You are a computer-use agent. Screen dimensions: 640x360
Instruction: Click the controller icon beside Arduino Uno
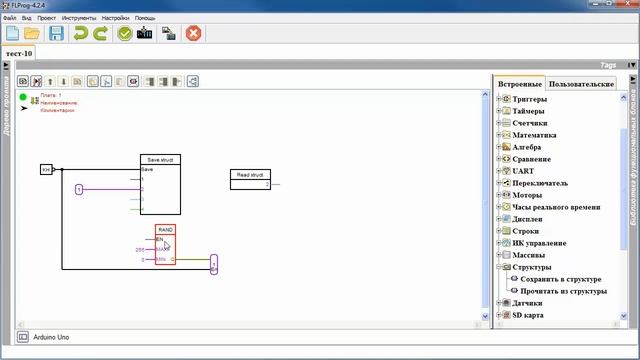coord(23,337)
